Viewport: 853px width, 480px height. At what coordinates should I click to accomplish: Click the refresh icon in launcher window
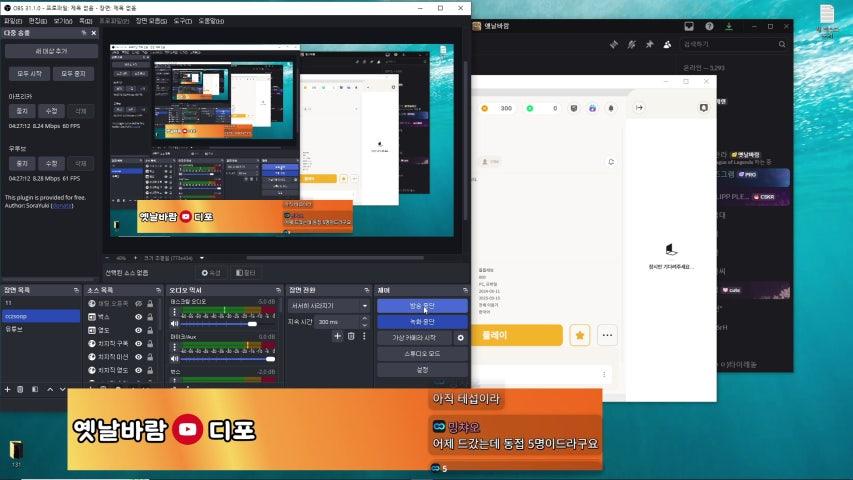611,162
